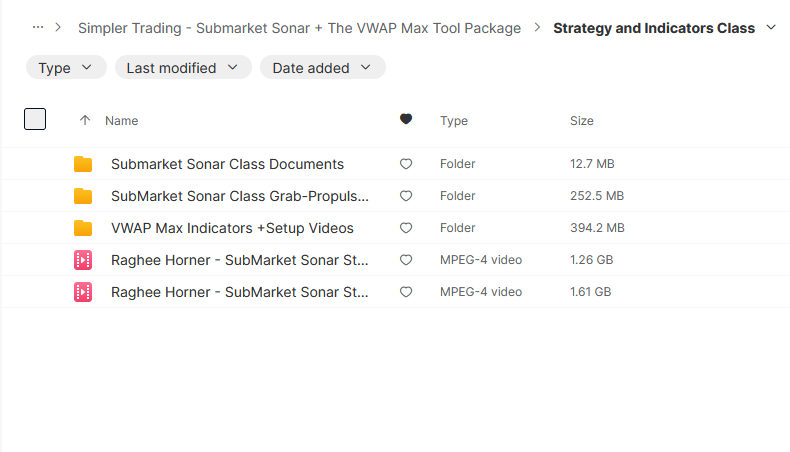The width and height of the screenshot is (790, 452).
Task: Click the SubMarket Sonar Grab-Propulsion folder icon
Action: [83, 196]
